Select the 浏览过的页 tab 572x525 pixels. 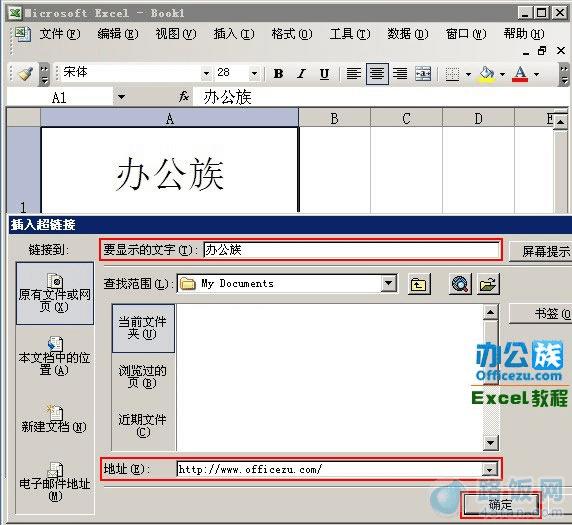point(143,377)
